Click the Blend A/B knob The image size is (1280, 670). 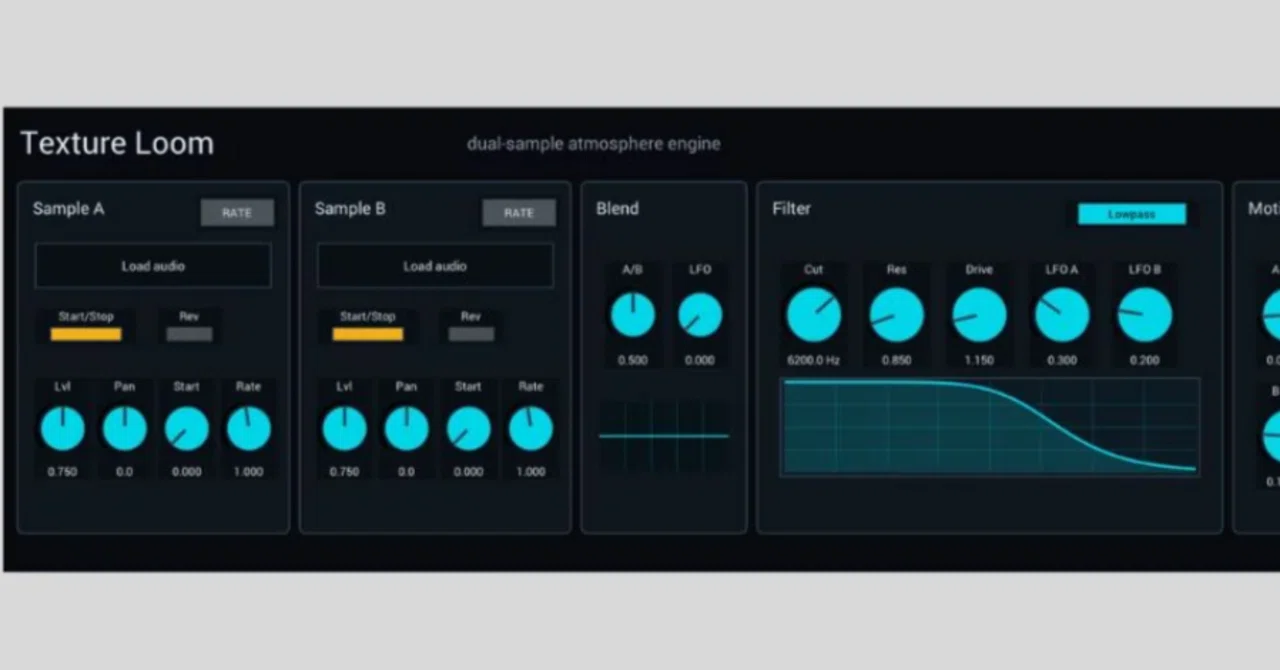[633, 315]
